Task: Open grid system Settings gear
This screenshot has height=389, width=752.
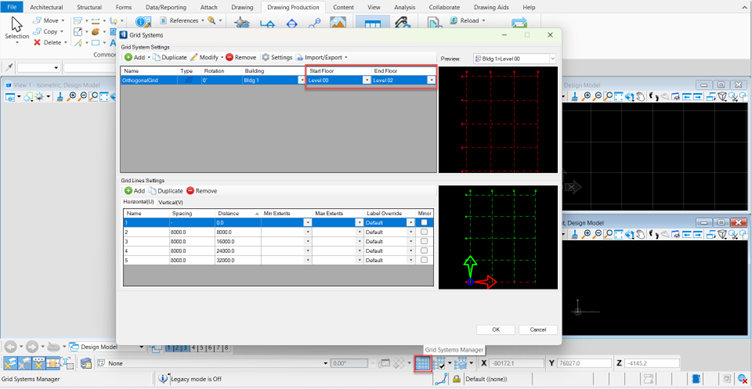Action: pos(265,57)
